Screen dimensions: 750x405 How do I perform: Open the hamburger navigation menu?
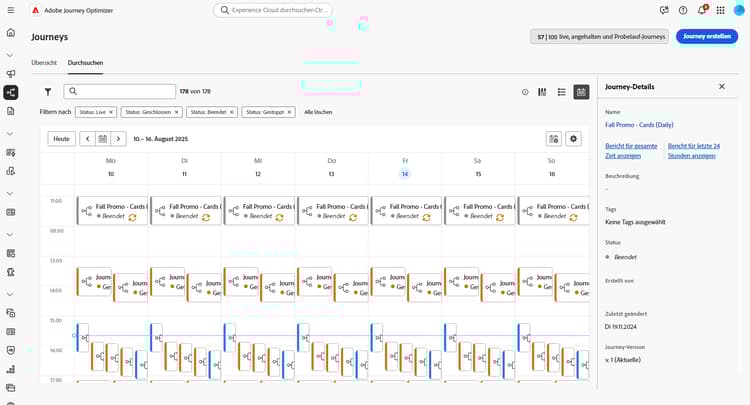coord(11,10)
